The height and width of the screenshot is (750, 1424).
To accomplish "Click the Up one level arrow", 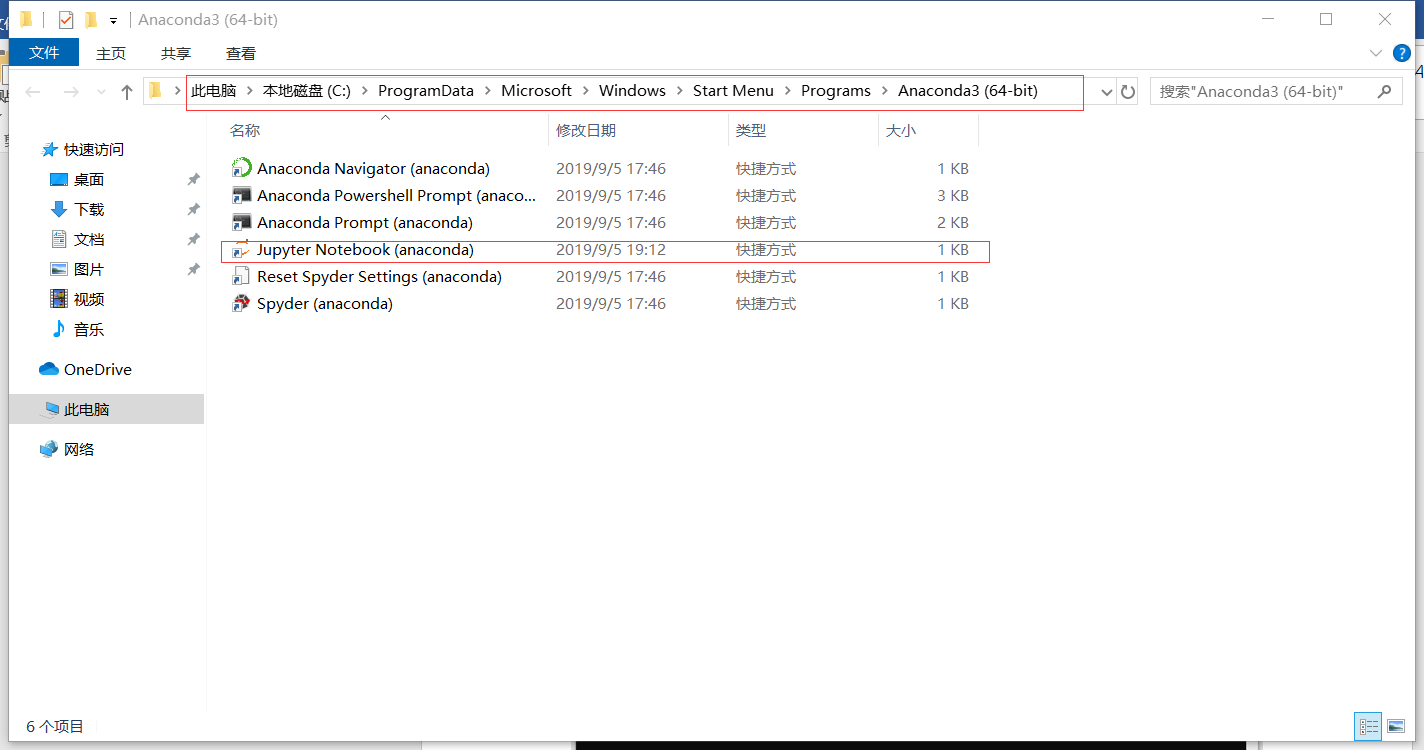I will pyautogui.click(x=127, y=92).
